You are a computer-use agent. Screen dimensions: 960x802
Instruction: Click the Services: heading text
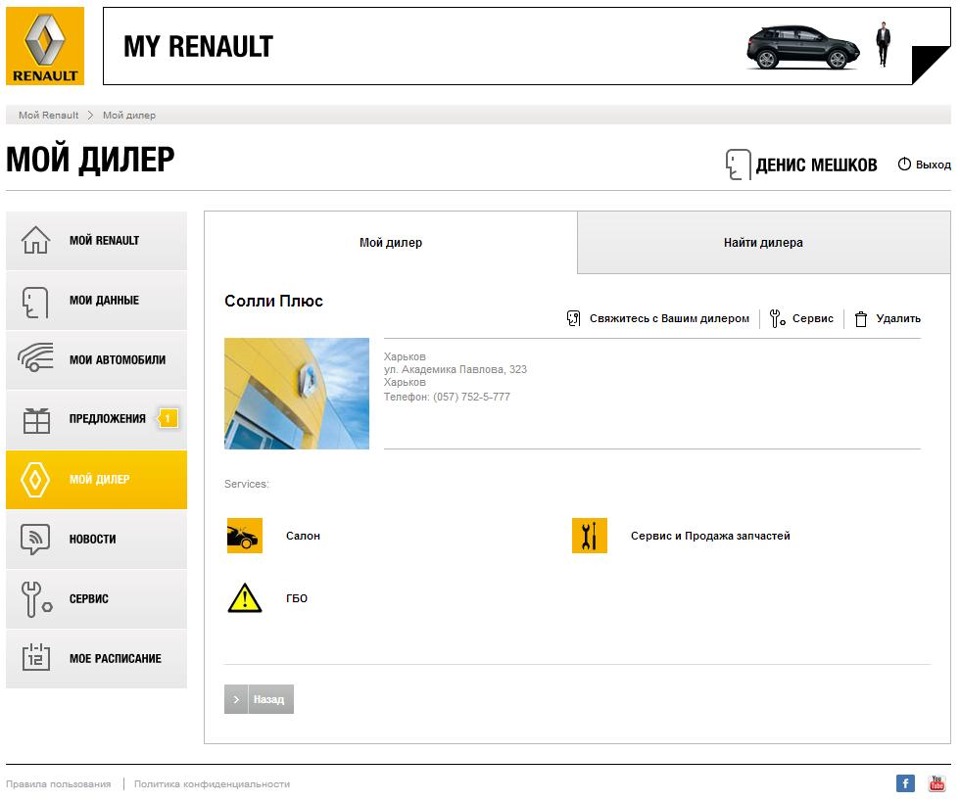click(246, 484)
